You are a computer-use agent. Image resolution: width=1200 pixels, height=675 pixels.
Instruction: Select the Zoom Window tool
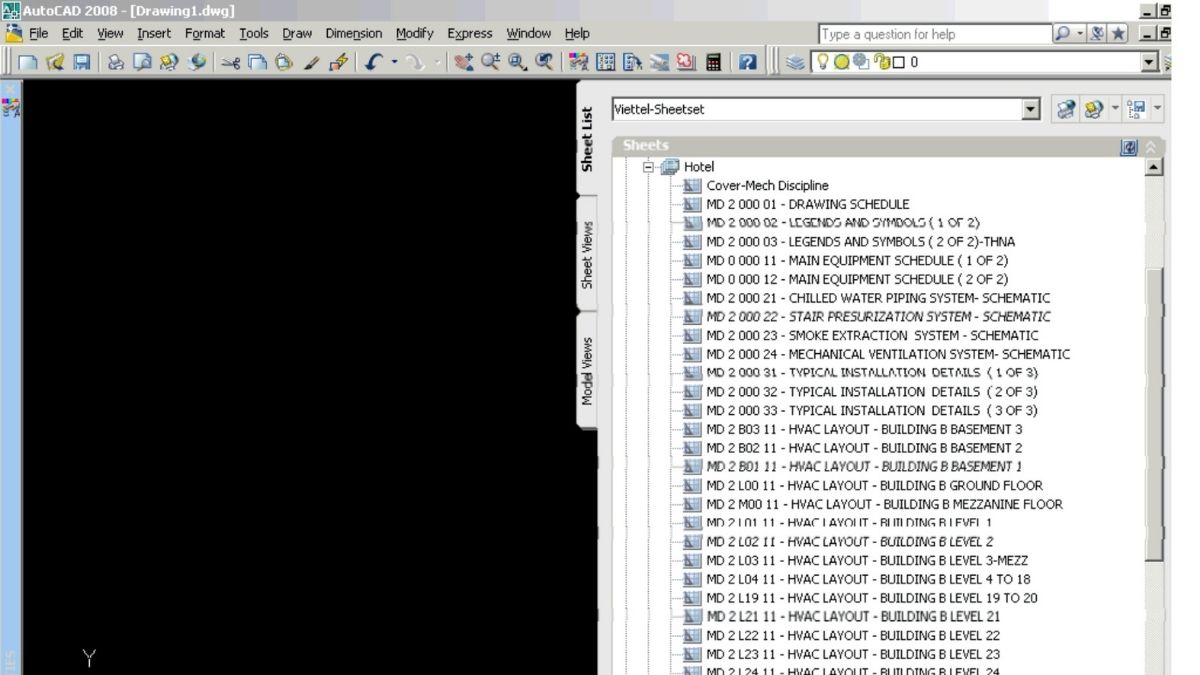517,62
